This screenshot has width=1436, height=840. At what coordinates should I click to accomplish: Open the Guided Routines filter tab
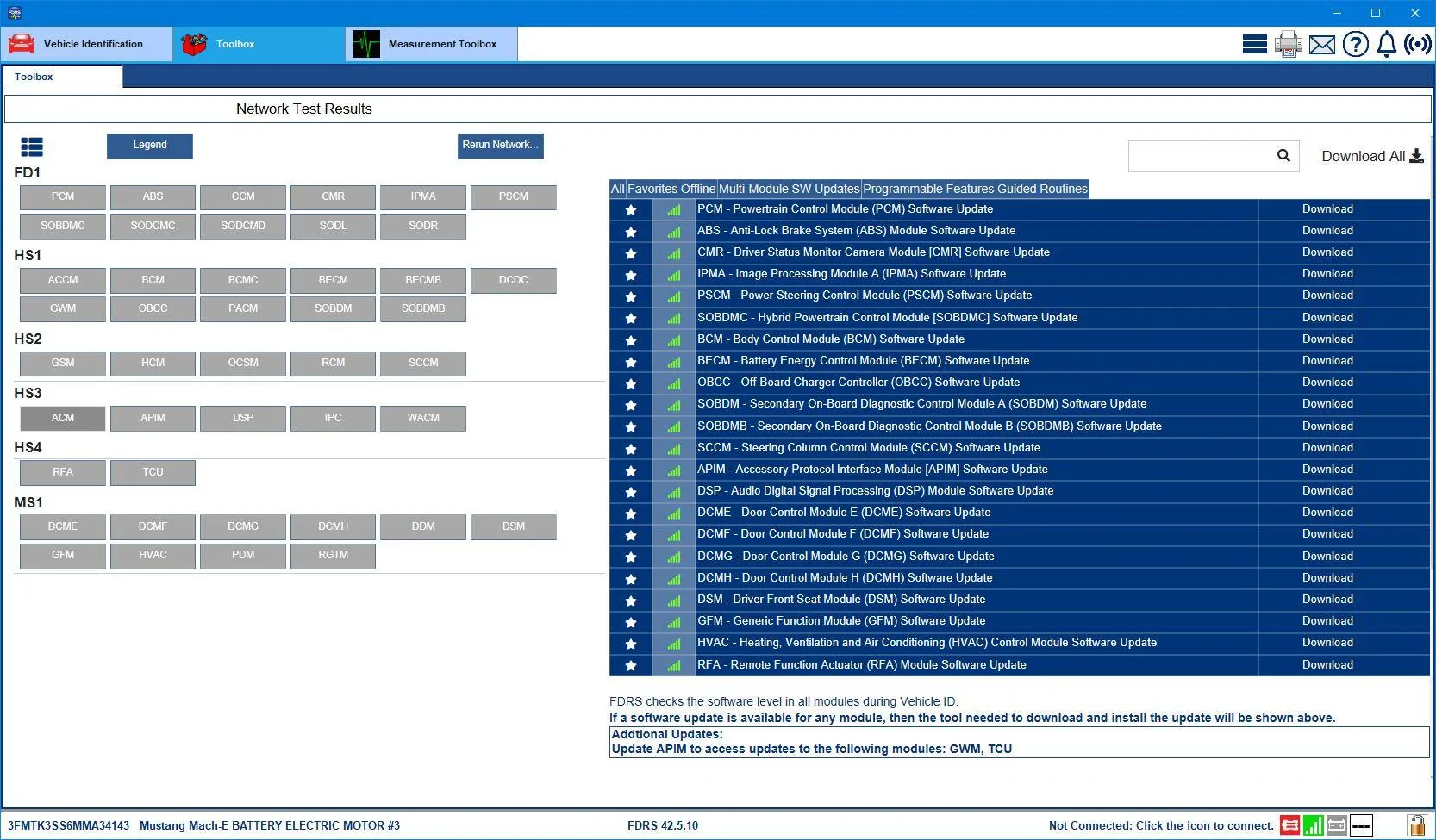click(1042, 189)
